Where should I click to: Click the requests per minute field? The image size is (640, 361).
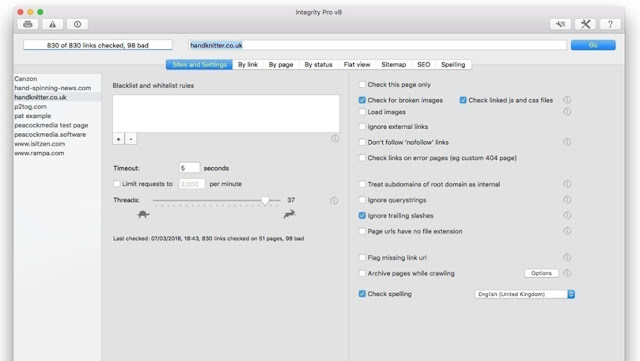[192, 184]
